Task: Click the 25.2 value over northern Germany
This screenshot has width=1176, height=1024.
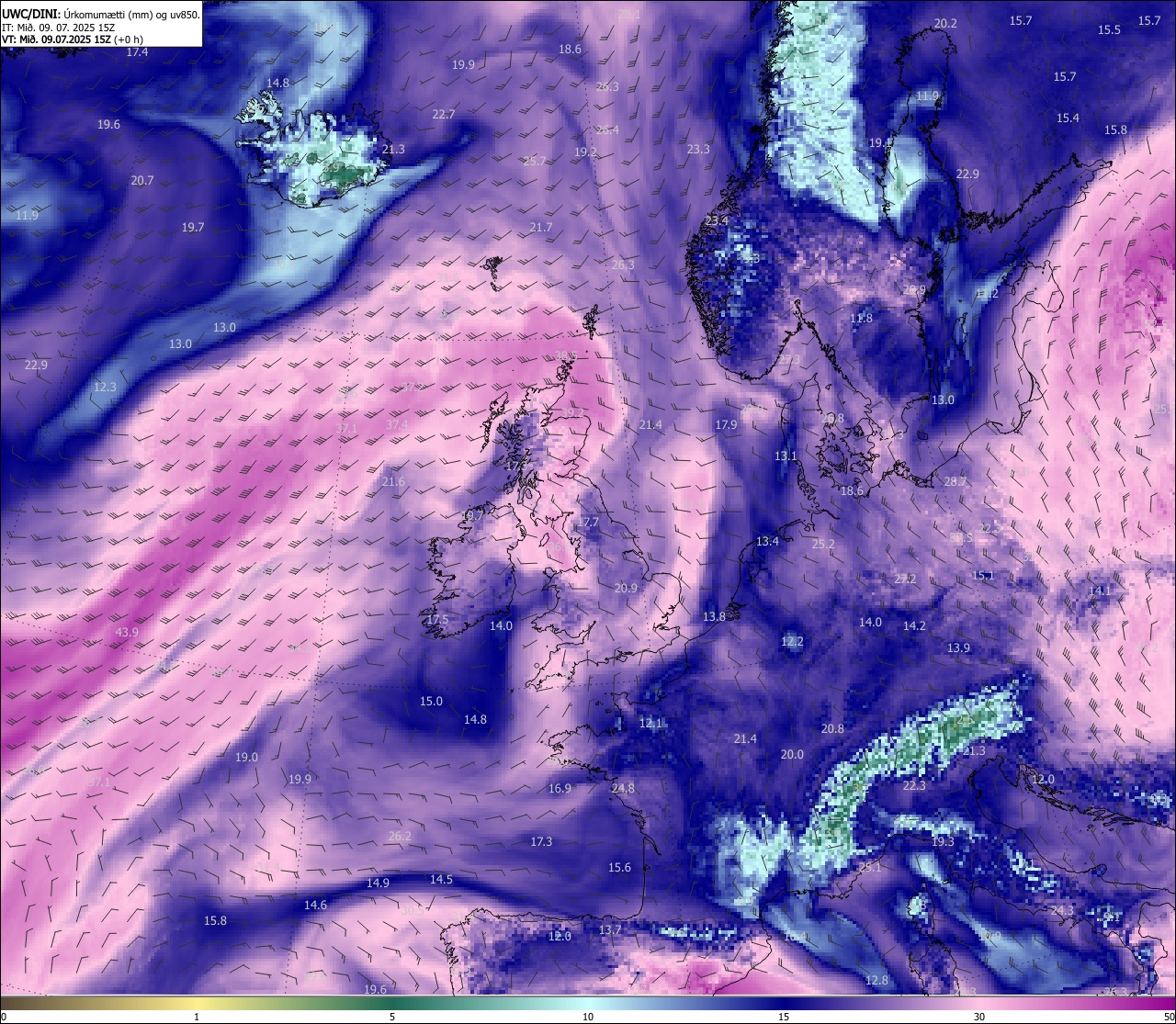Action: (x=823, y=545)
